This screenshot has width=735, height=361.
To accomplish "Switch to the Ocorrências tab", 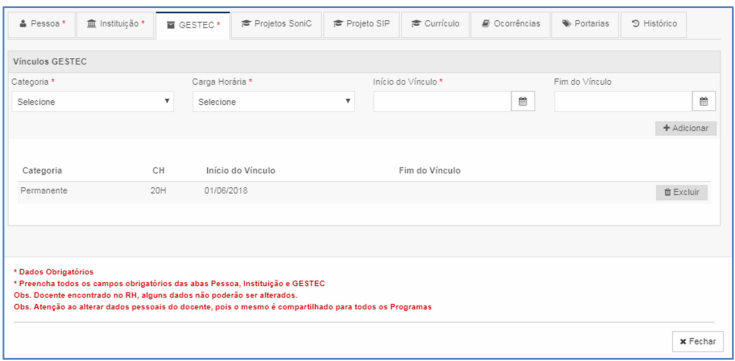I will click(510, 24).
